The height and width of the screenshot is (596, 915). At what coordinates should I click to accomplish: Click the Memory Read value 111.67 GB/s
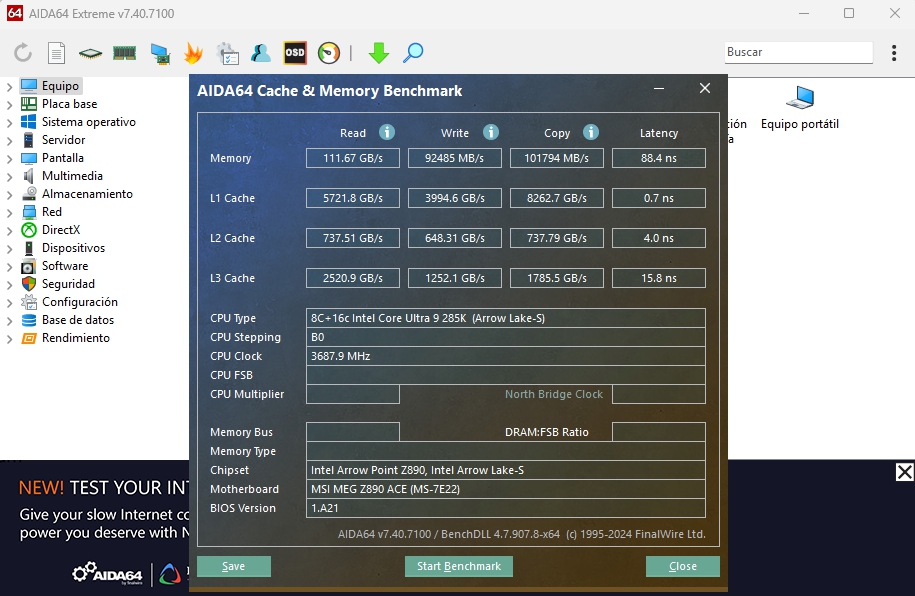click(x=352, y=158)
